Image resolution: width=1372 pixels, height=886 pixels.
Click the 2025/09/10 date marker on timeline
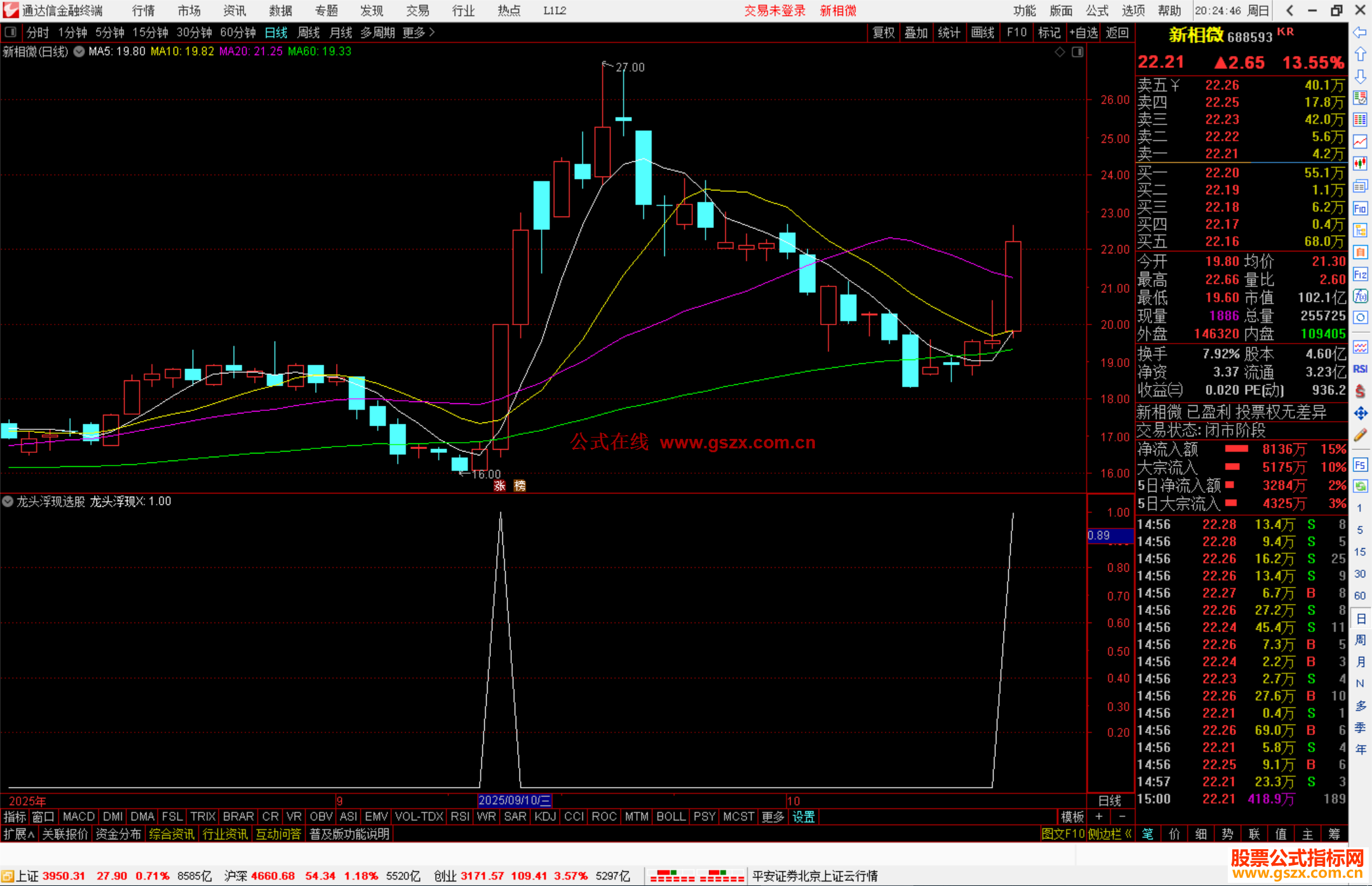pos(514,800)
